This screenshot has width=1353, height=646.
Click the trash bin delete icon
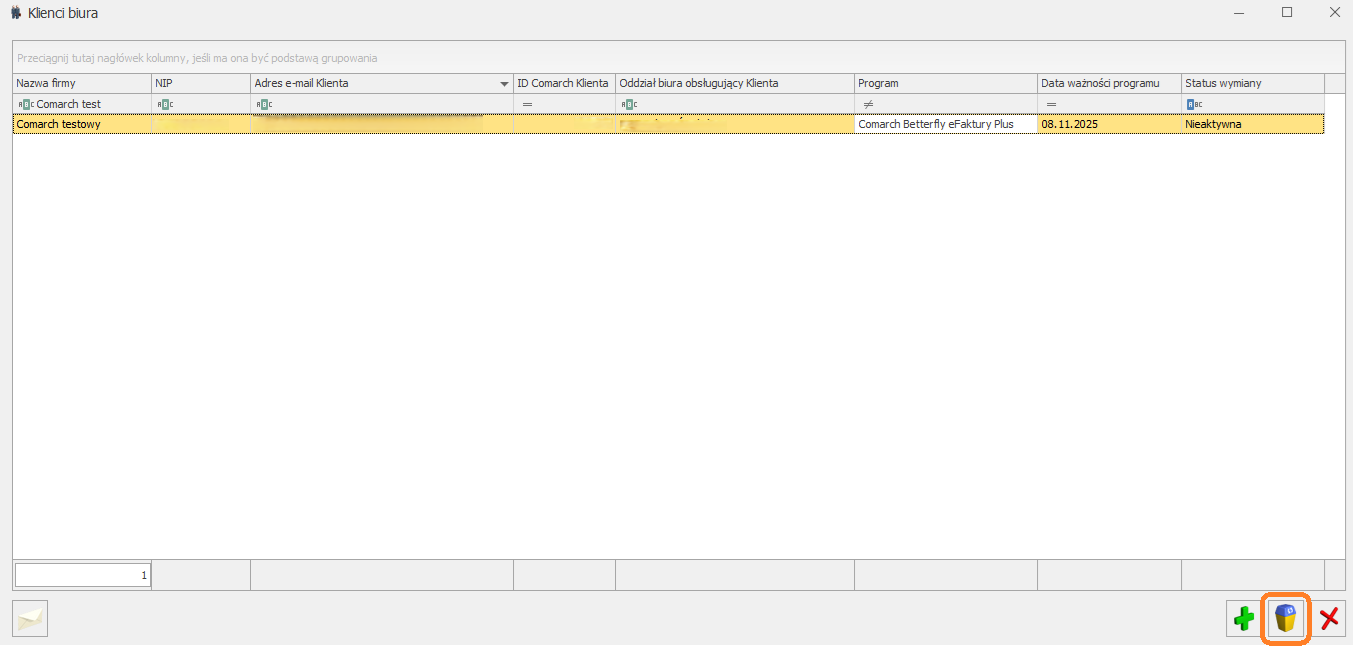pos(1286,619)
